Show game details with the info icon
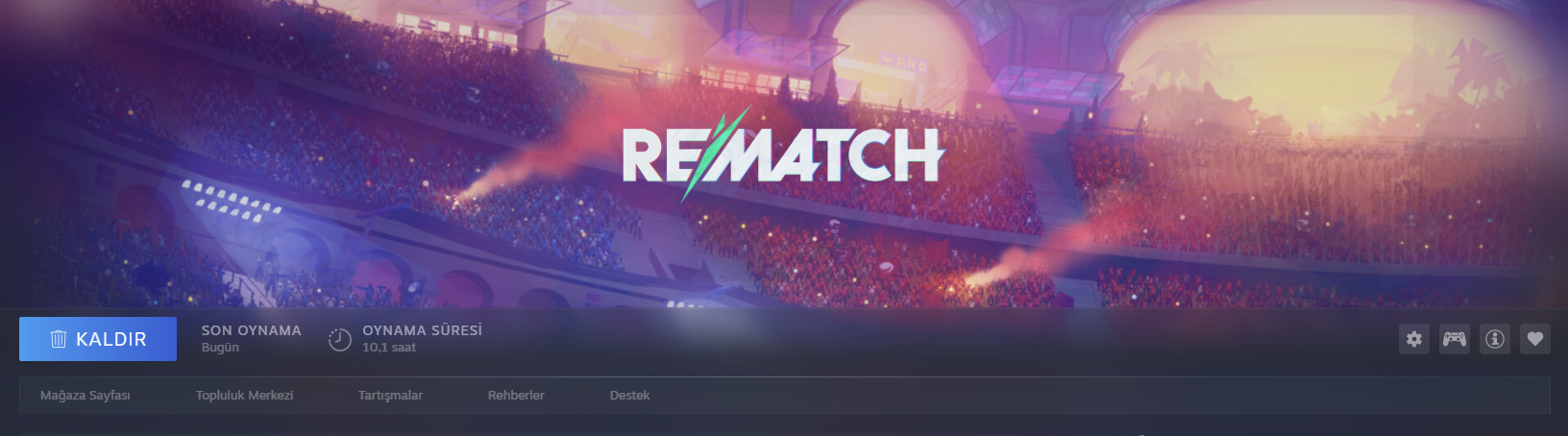Image resolution: width=1568 pixels, height=436 pixels. point(1495,339)
